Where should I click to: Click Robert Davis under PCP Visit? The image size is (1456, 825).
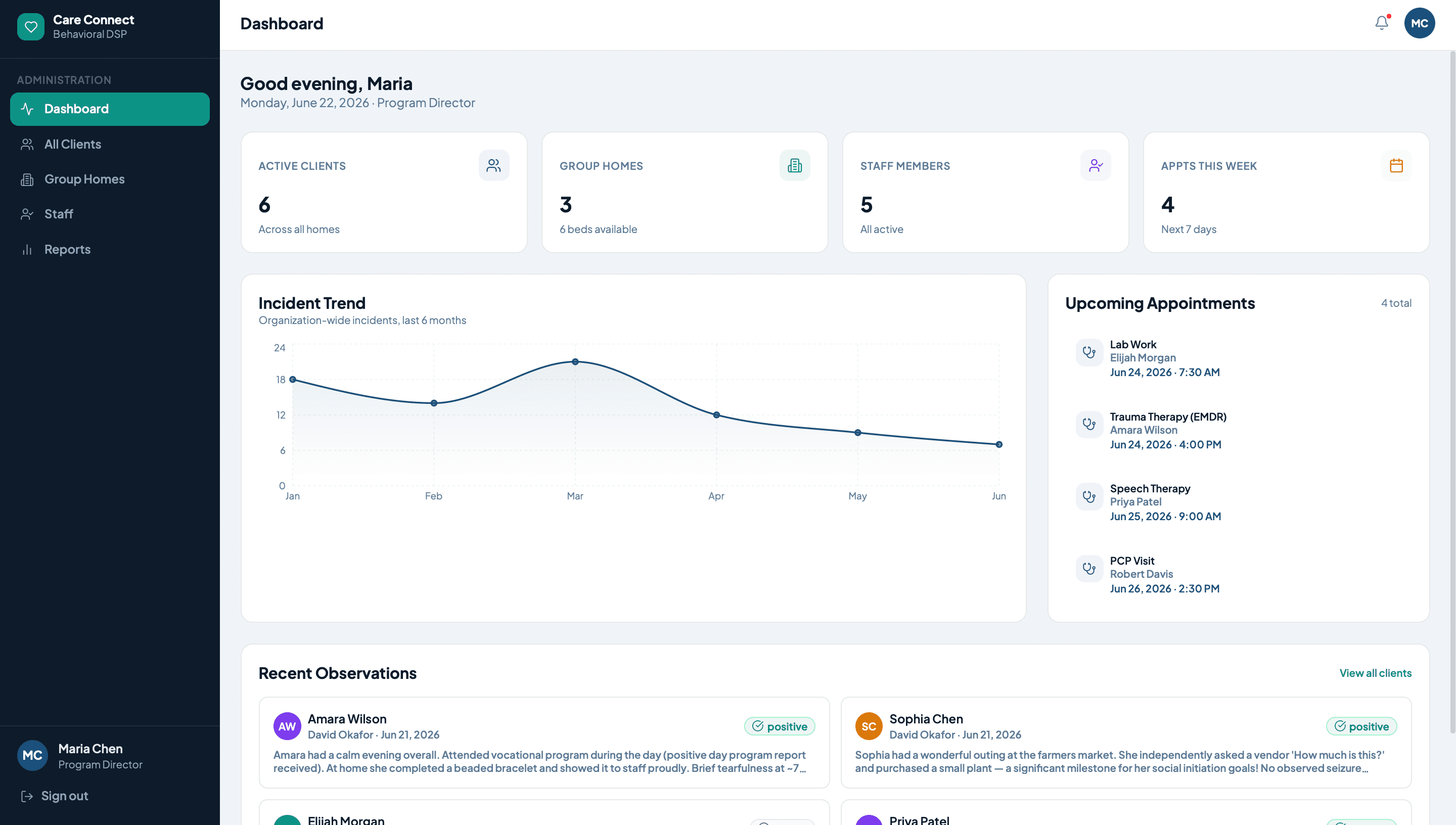pos(1141,574)
